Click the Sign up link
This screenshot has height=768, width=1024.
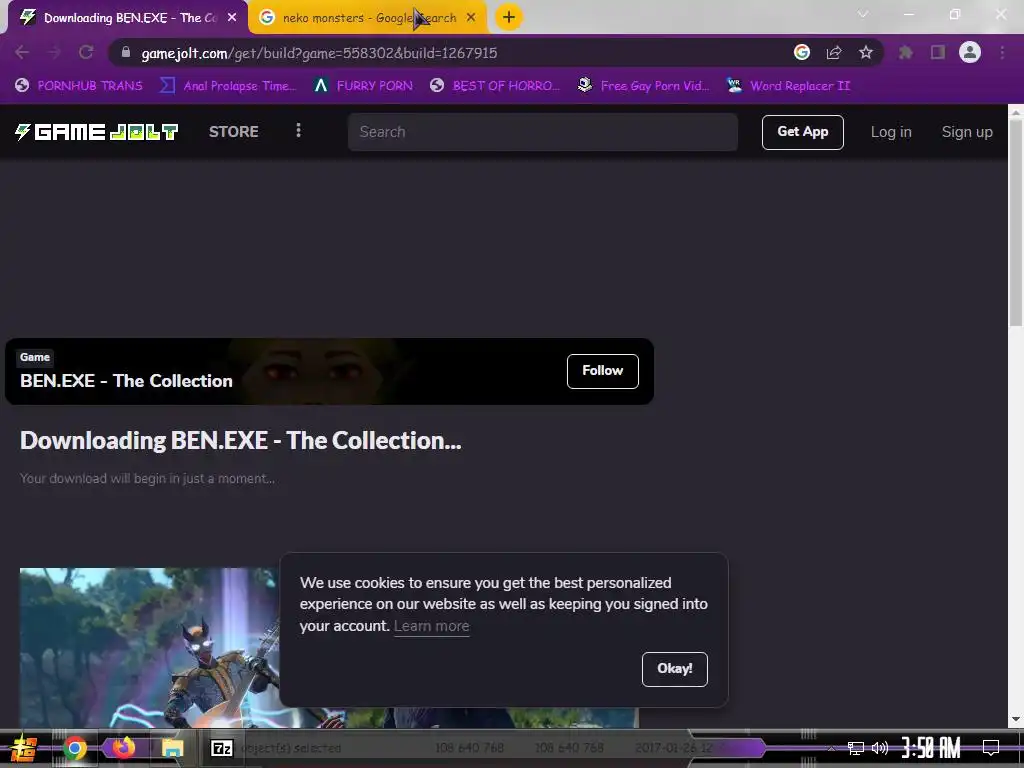click(967, 132)
